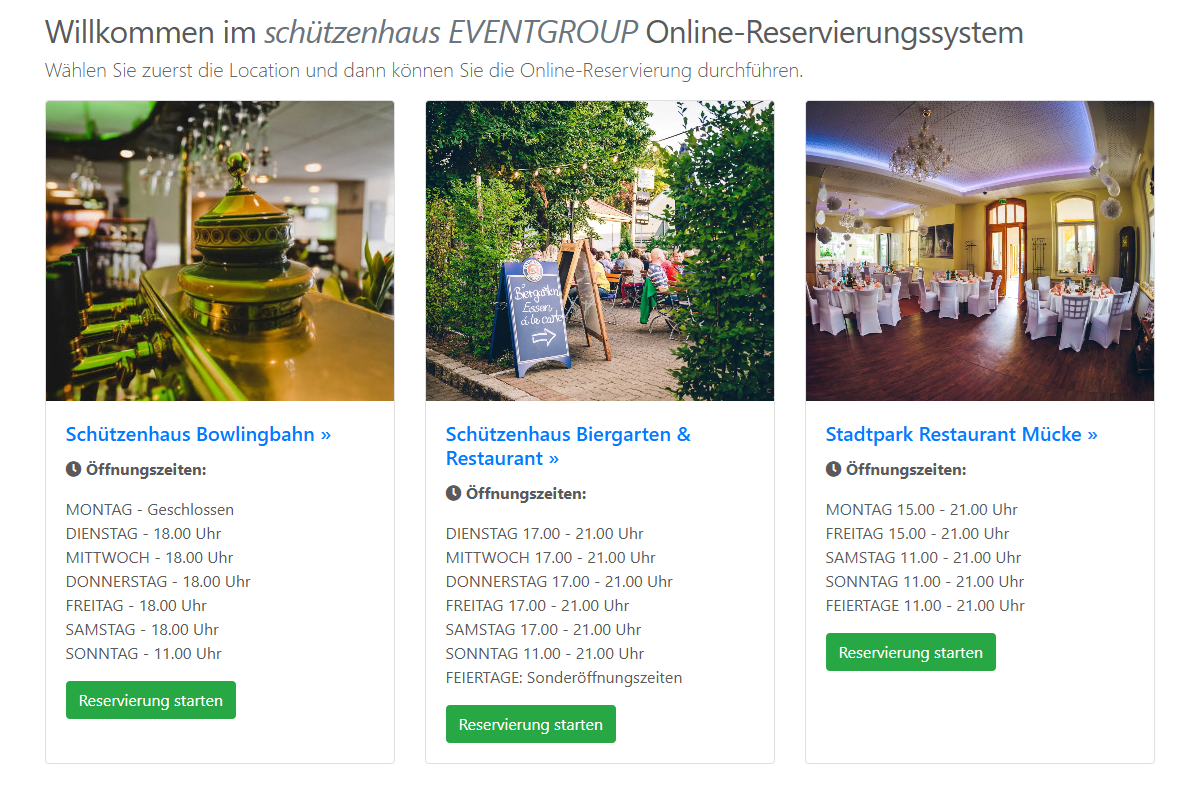
Task: Click the Willkommen page heading
Action: click(534, 32)
